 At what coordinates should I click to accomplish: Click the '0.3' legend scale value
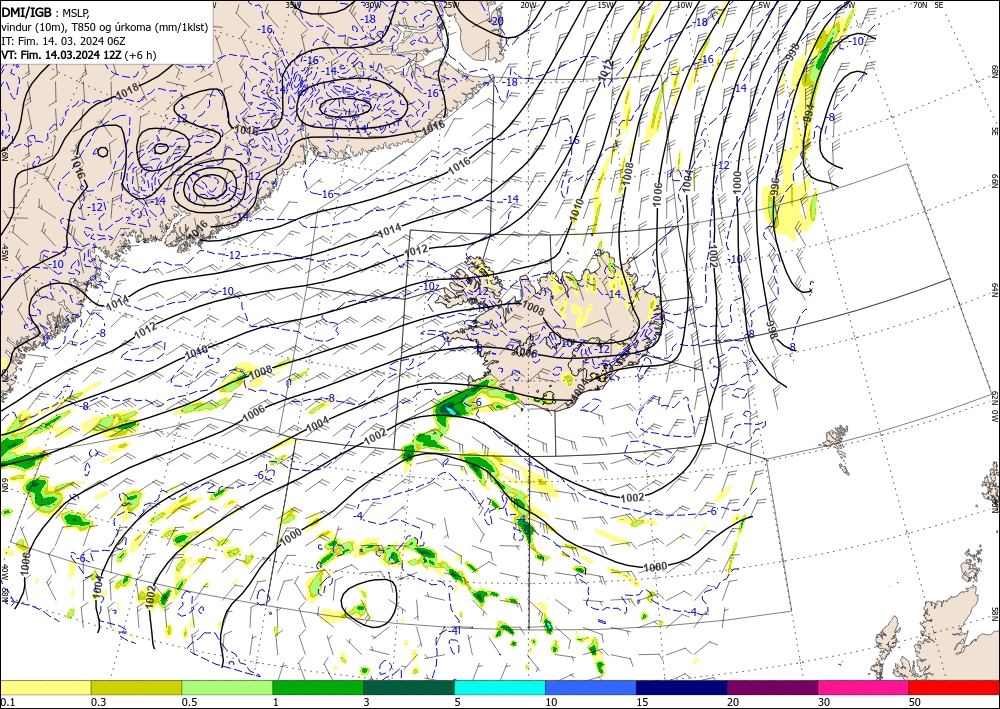tap(98, 702)
